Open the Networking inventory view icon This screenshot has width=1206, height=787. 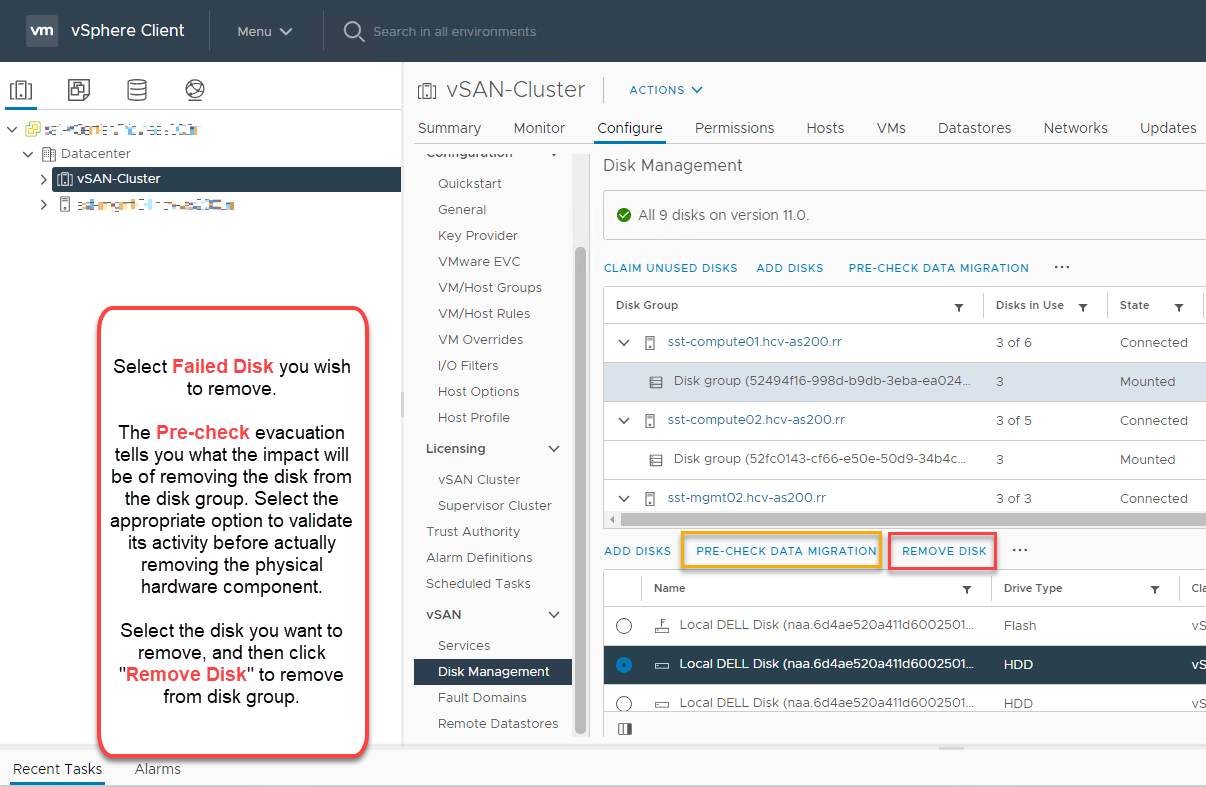click(x=194, y=89)
